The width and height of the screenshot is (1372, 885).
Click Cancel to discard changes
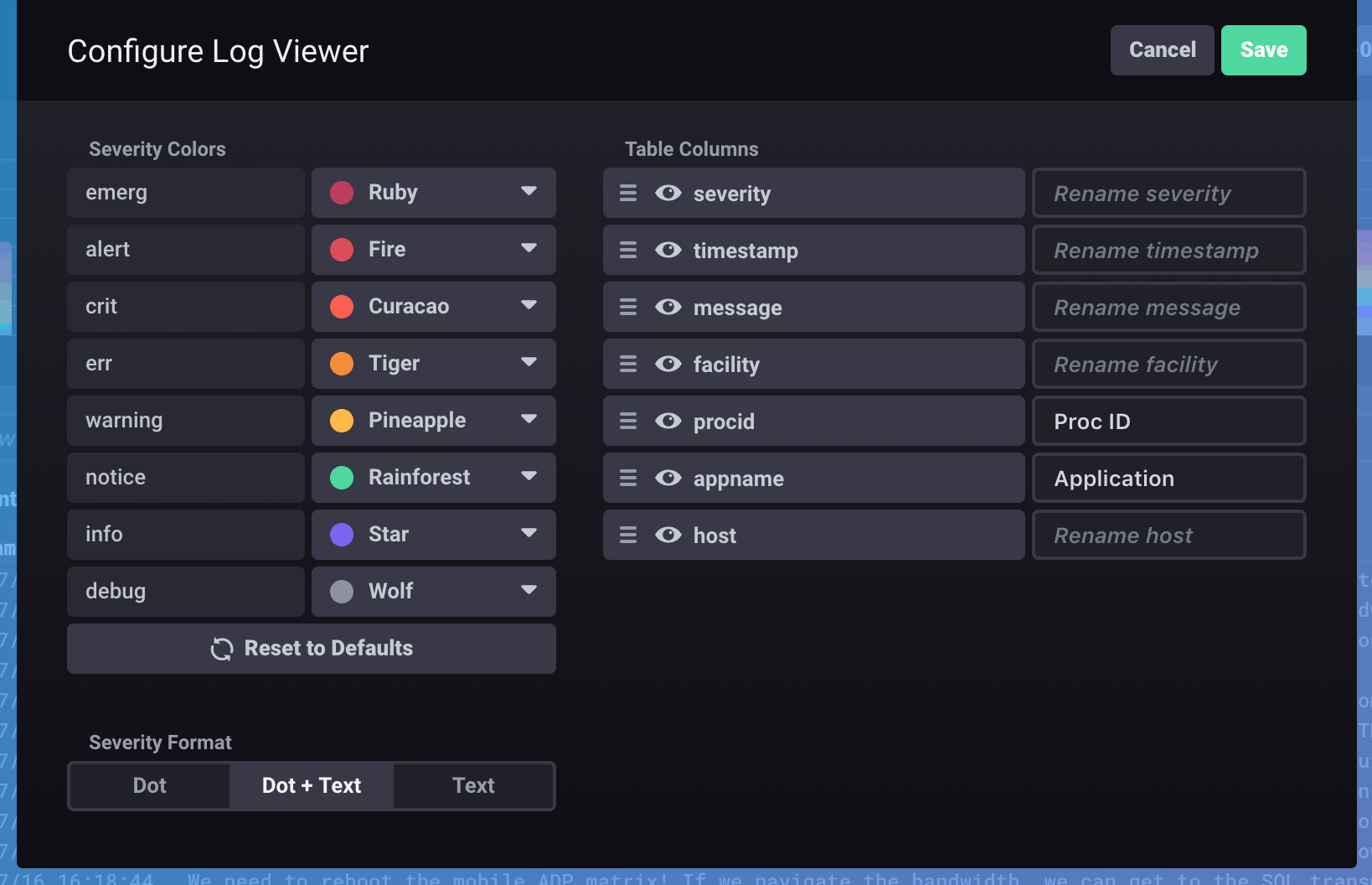pyautogui.click(x=1162, y=50)
